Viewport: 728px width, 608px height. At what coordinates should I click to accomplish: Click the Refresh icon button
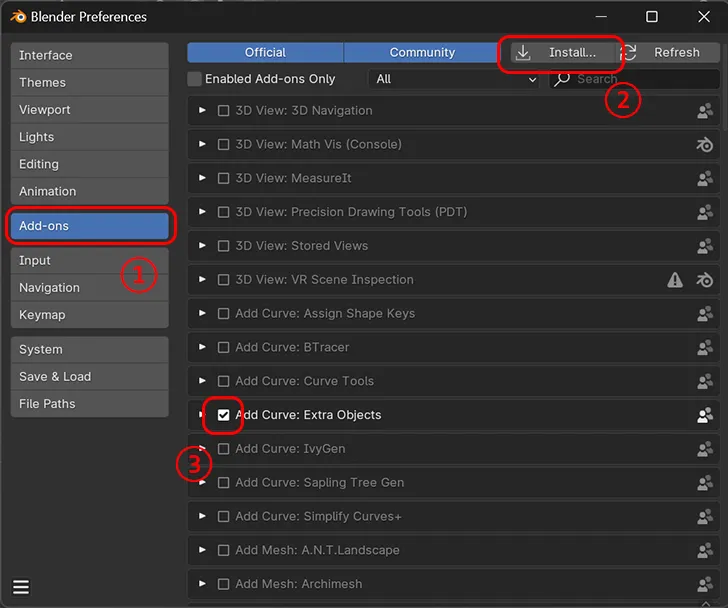(x=628, y=53)
